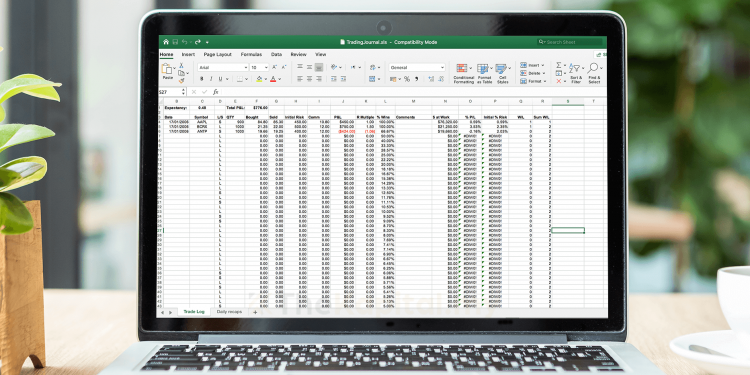Open Cell Styles gallery
Viewport: 750px width, 375px height.
(502, 73)
